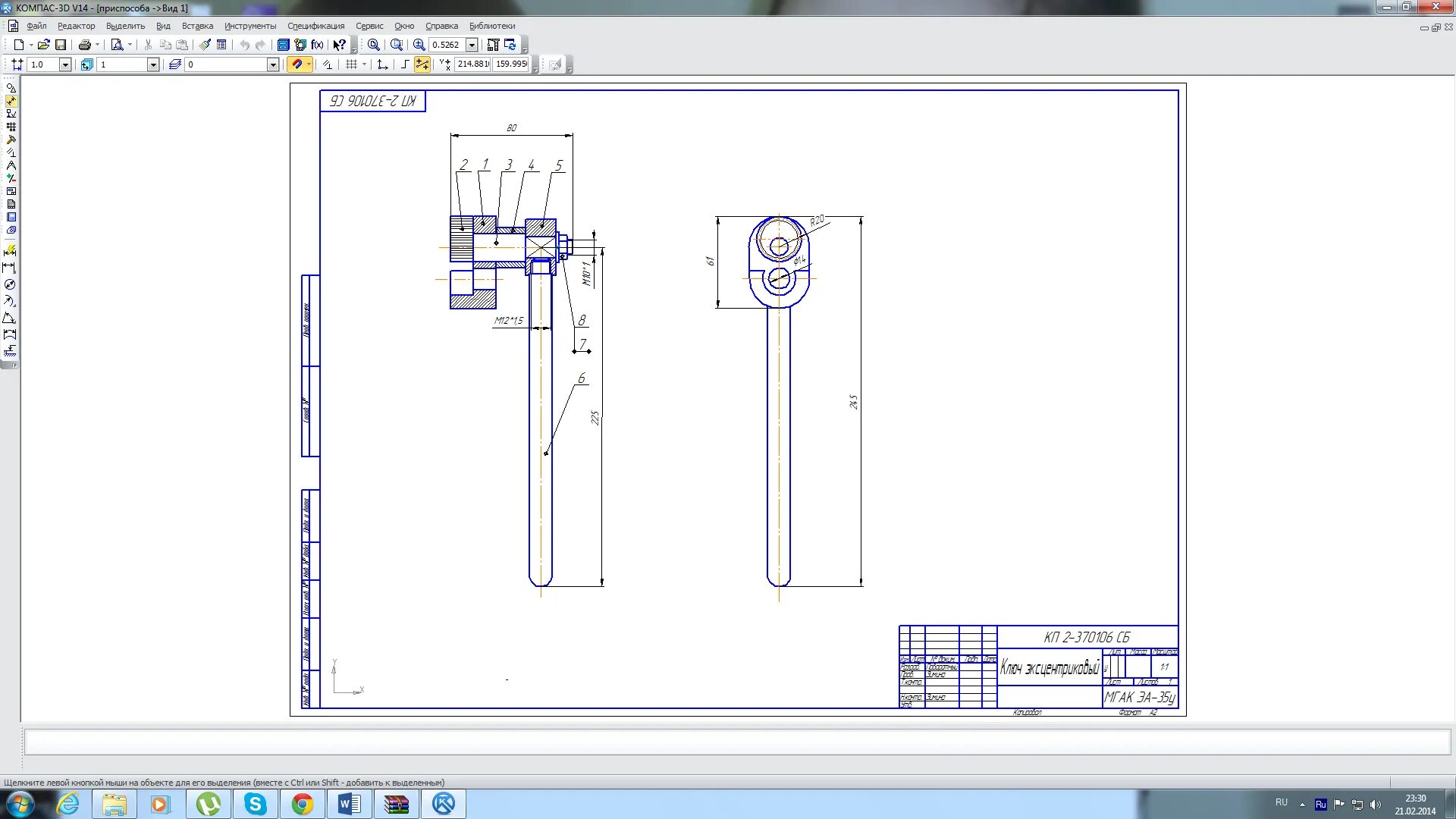Toggle the highlighted rounding button
Image resolution: width=1456 pixels, height=819 pixels.
tap(422, 64)
